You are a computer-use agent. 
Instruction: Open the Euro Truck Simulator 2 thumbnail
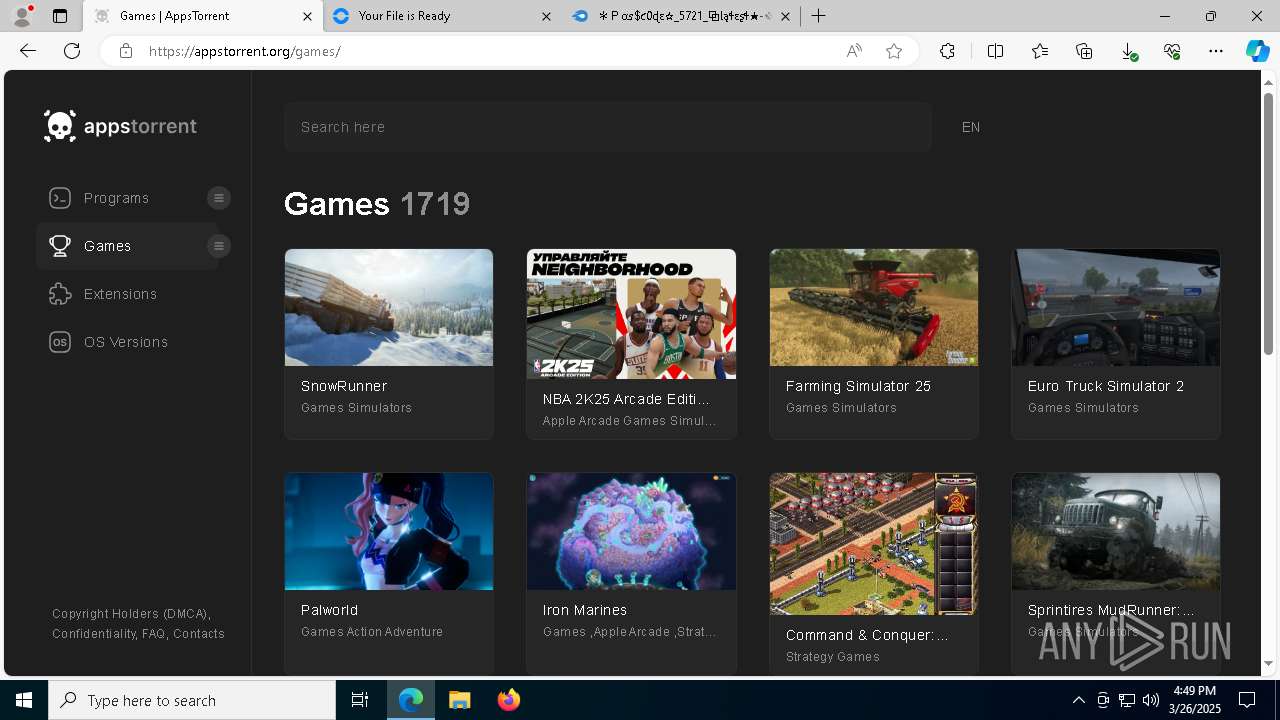(1116, 307)
